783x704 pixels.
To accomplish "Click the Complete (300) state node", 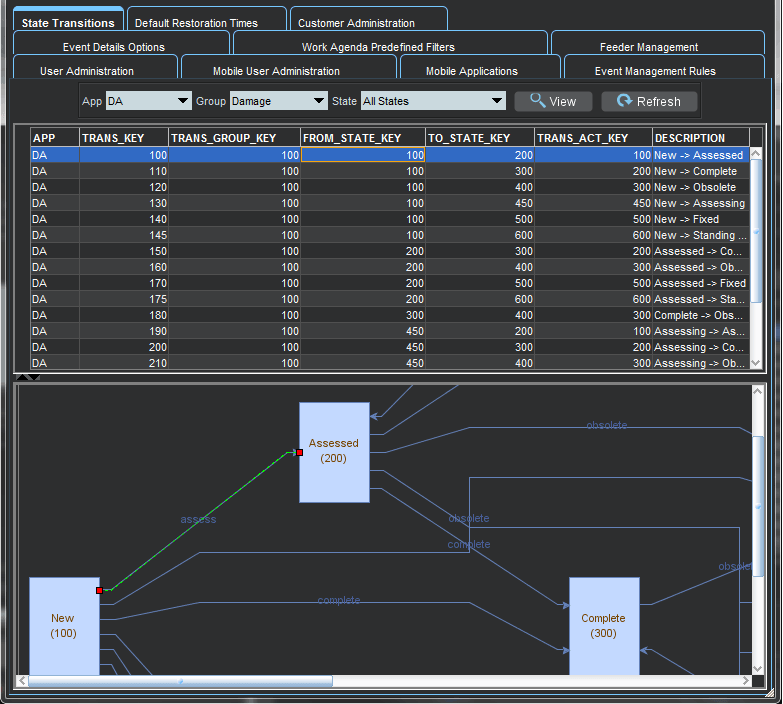I will [603, 626].
